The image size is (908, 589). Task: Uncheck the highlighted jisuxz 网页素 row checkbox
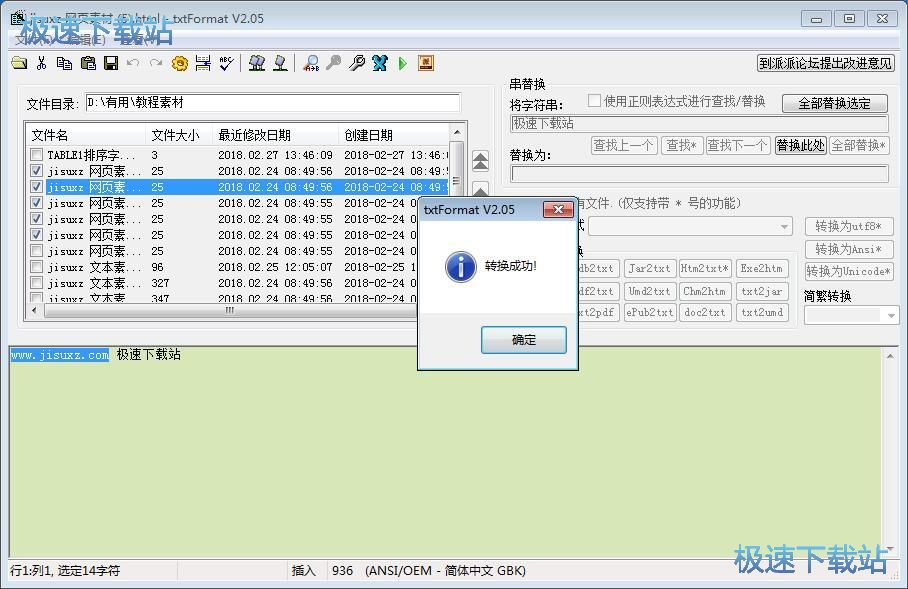click(36, 186)
